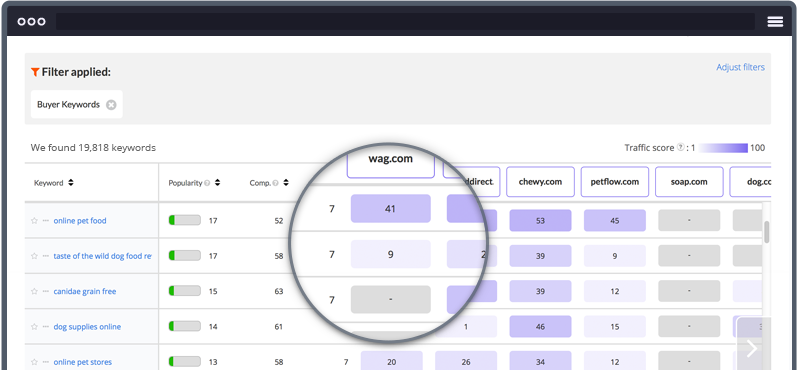Click the popularity bar for canidae grain free
This screenshot has width=798, height=370.
(185, 291)
